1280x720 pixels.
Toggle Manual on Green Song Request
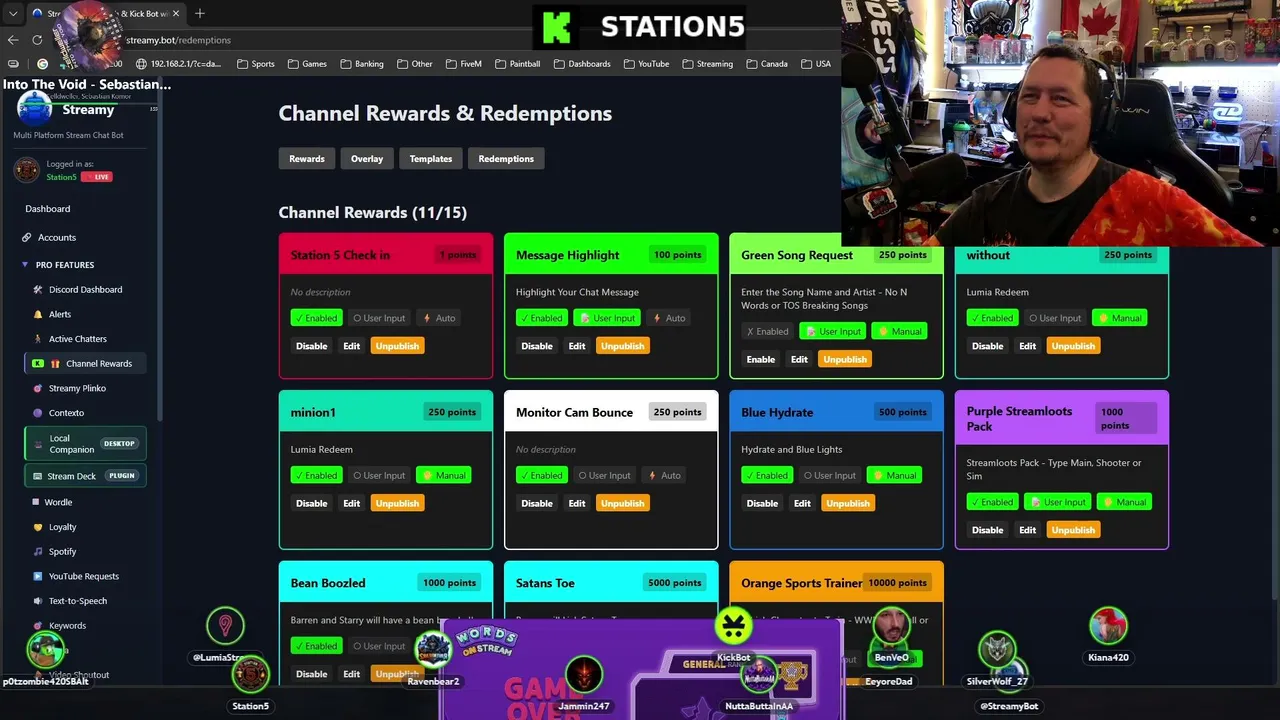click(x=899, y=331)
